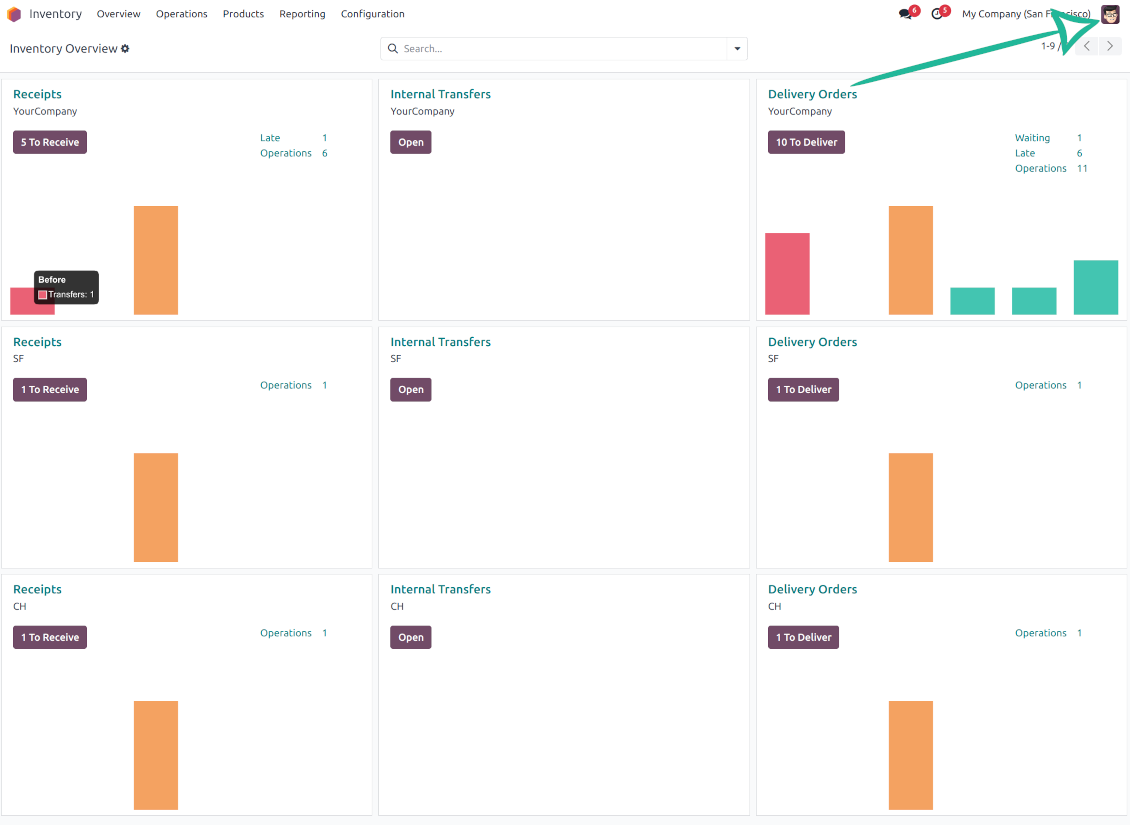
Task: Expand the search options dropdown arrow
Action: 737,49
